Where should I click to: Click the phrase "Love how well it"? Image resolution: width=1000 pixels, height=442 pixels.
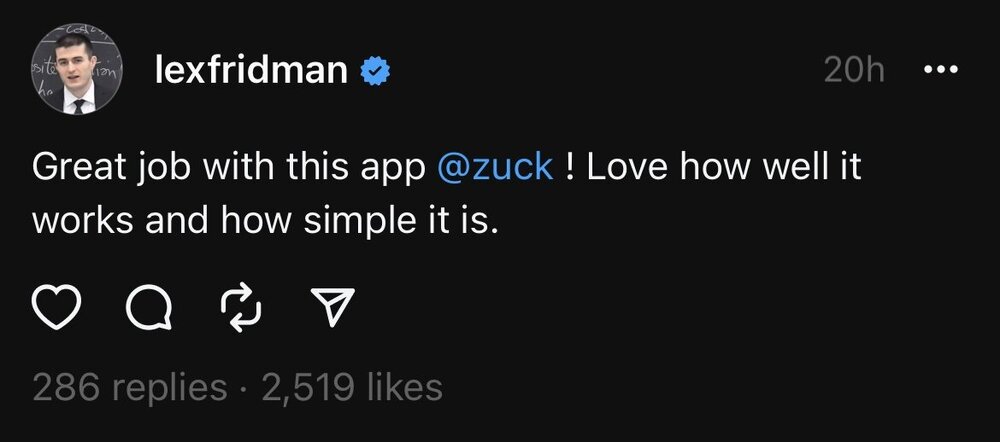[x=724, y=168]
